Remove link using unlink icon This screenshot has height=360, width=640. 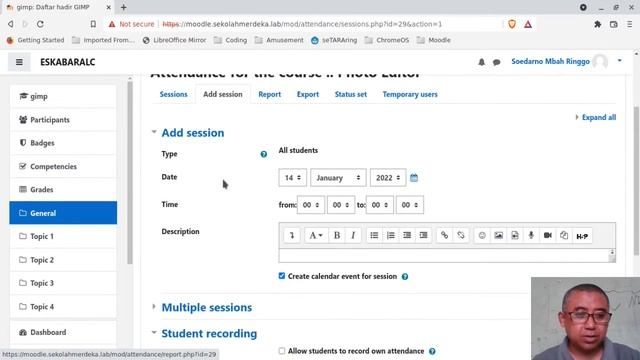[x=461, y=236]
